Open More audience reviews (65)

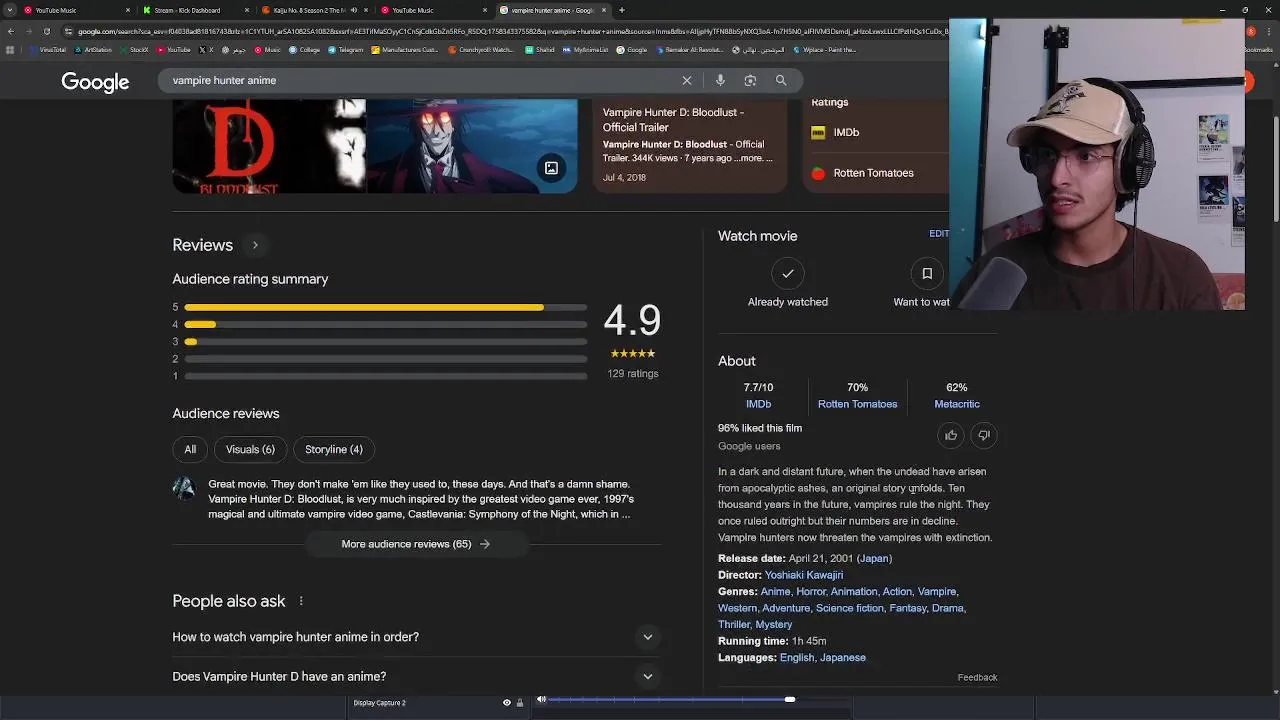pos(416,544)
